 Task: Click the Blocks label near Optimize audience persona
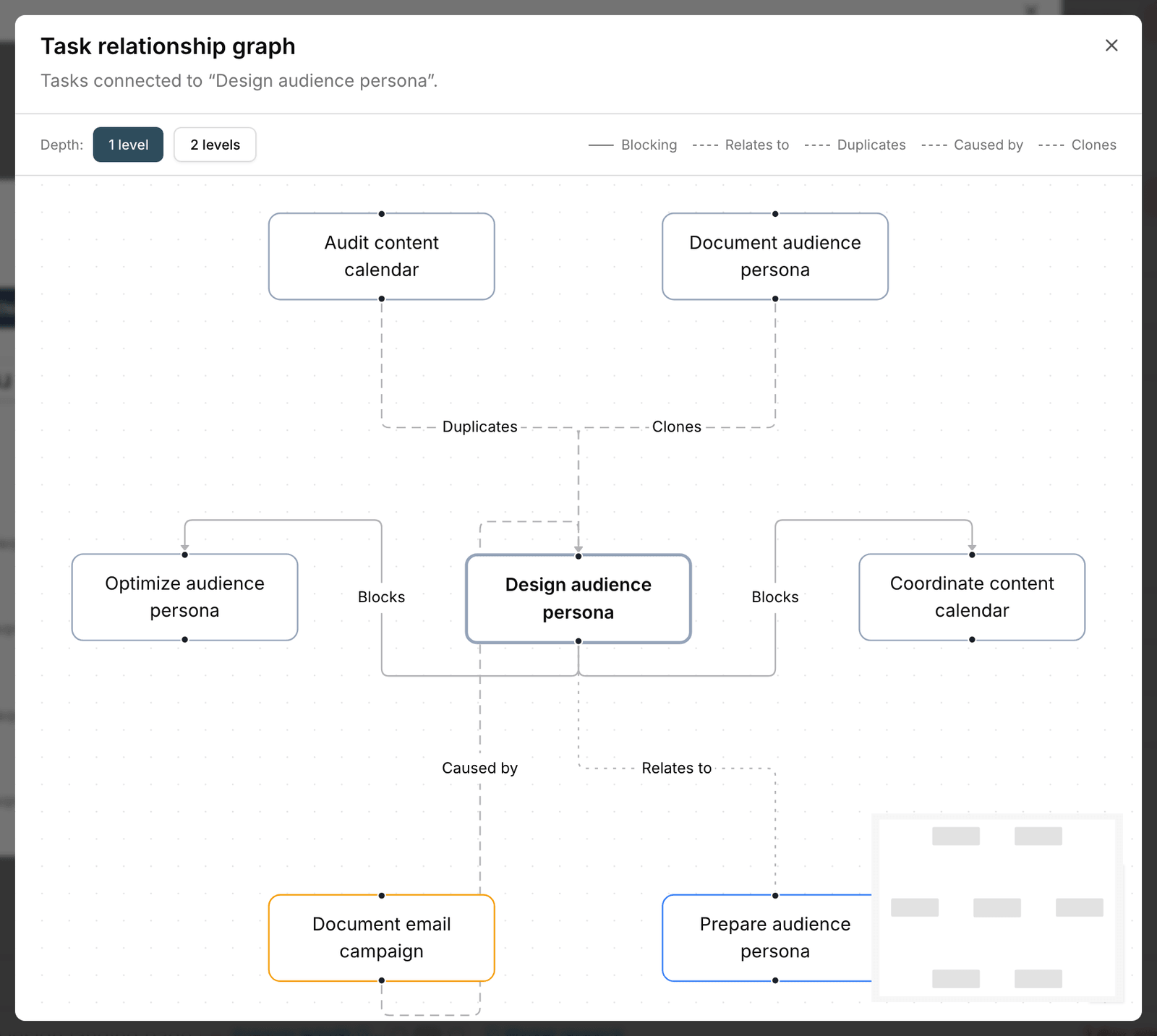click(382, 597)
